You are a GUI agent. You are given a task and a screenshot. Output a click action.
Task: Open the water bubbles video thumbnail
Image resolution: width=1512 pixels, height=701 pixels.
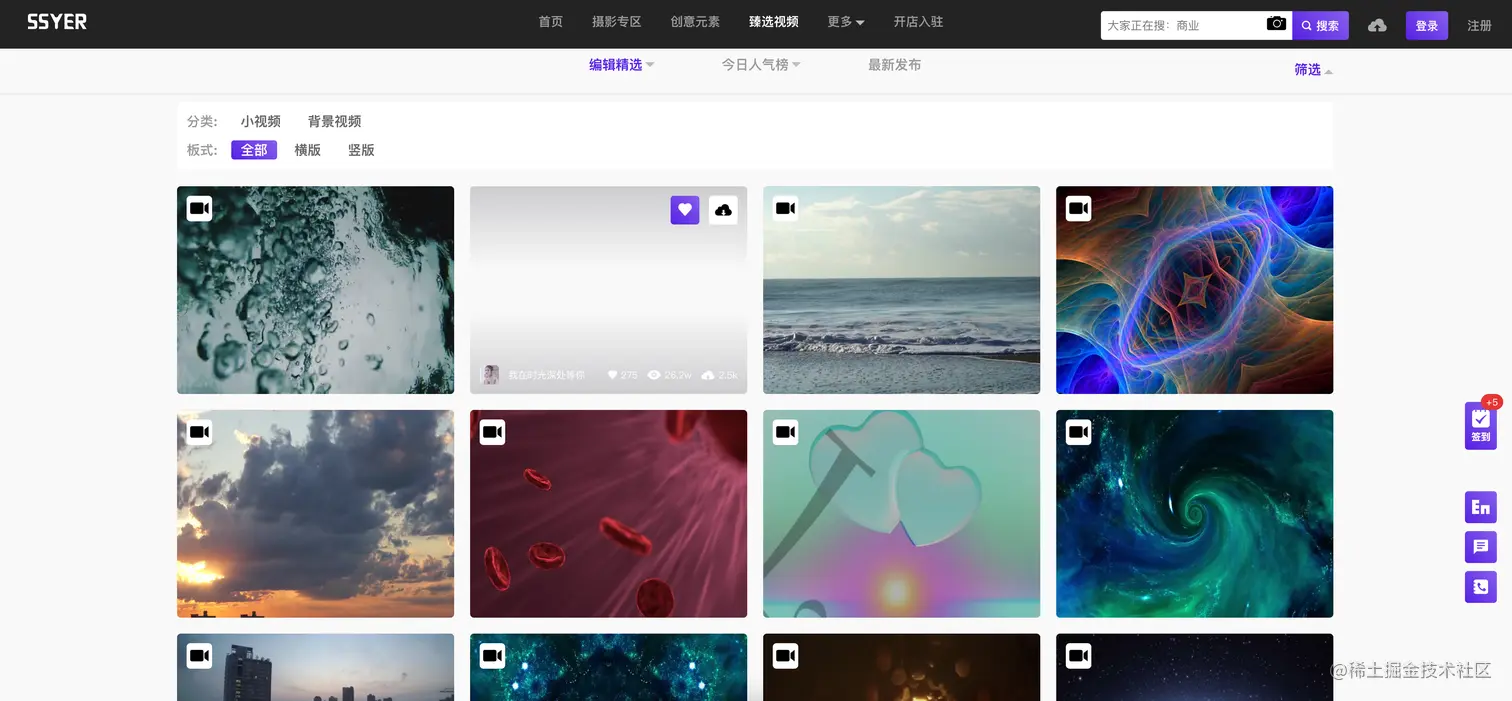pos(315,290)
